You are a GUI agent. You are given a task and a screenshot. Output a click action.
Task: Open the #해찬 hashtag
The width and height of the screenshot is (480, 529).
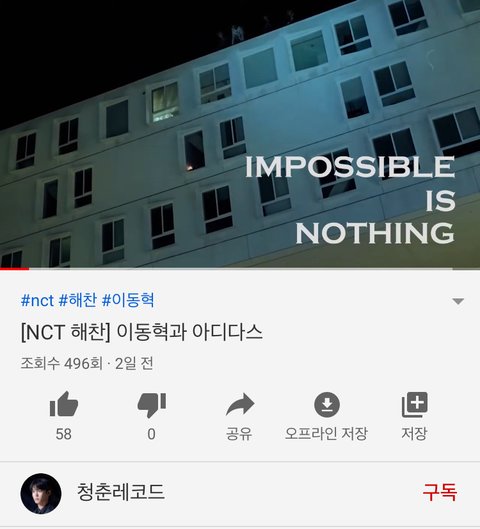[78, 300]
